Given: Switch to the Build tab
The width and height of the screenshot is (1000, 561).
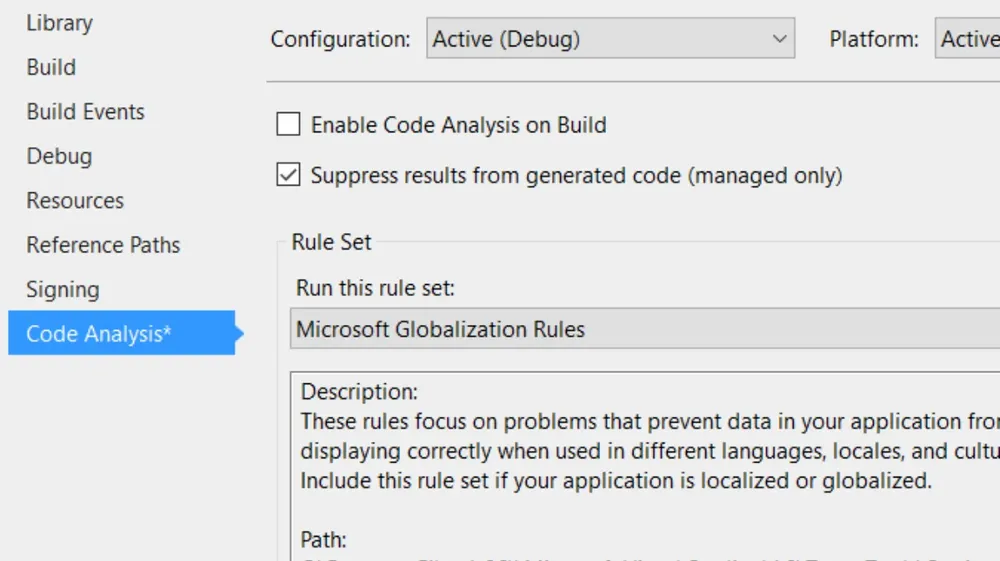Looking at the screenshot, I should [x=51, y=67].
